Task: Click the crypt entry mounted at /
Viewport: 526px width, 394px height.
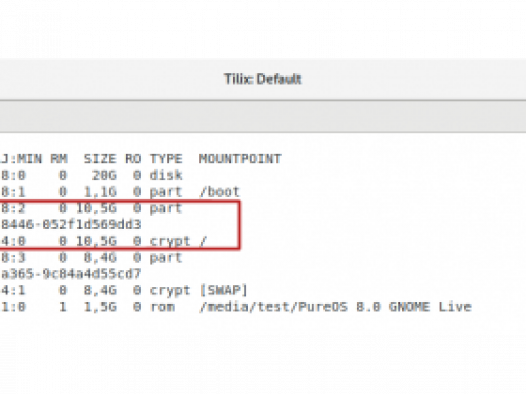Action: [170, 241]
